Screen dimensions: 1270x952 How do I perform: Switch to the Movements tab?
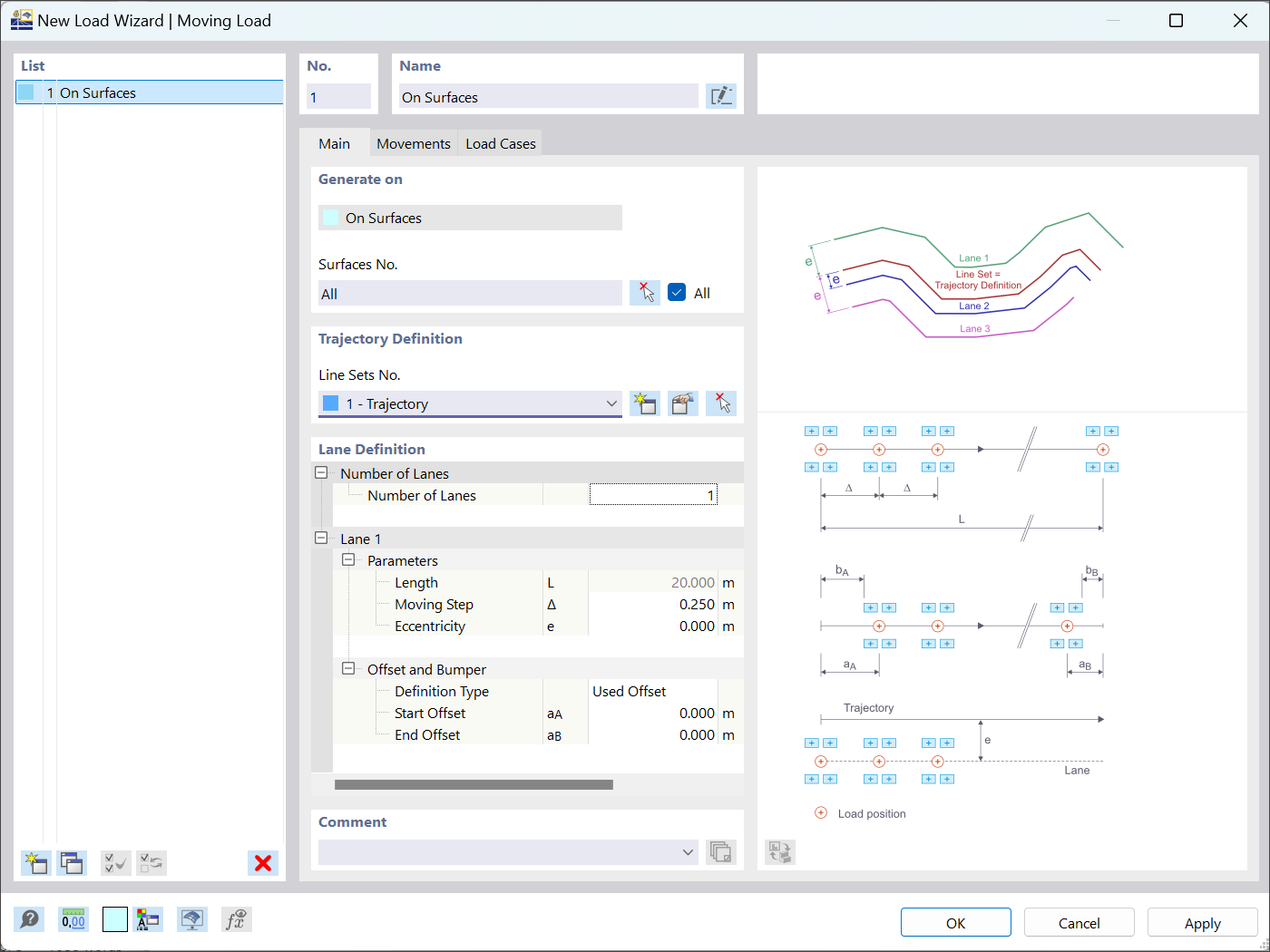point(414,143)
